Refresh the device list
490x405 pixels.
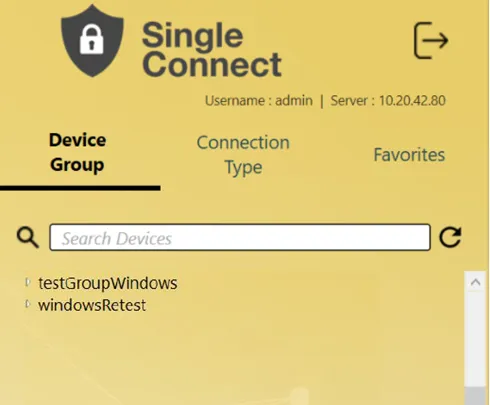pyautogui.click(x=450, y=237)
